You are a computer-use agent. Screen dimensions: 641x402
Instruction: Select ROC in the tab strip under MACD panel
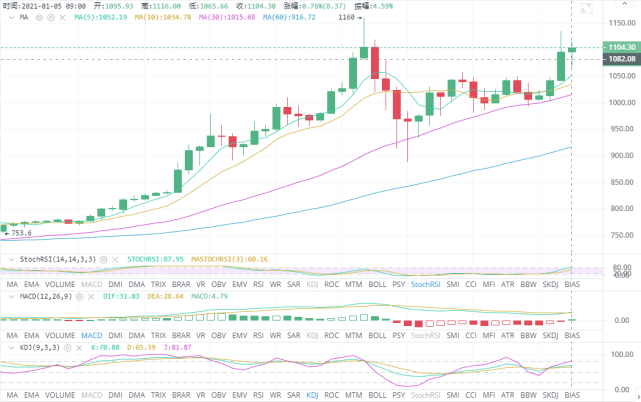332,335
